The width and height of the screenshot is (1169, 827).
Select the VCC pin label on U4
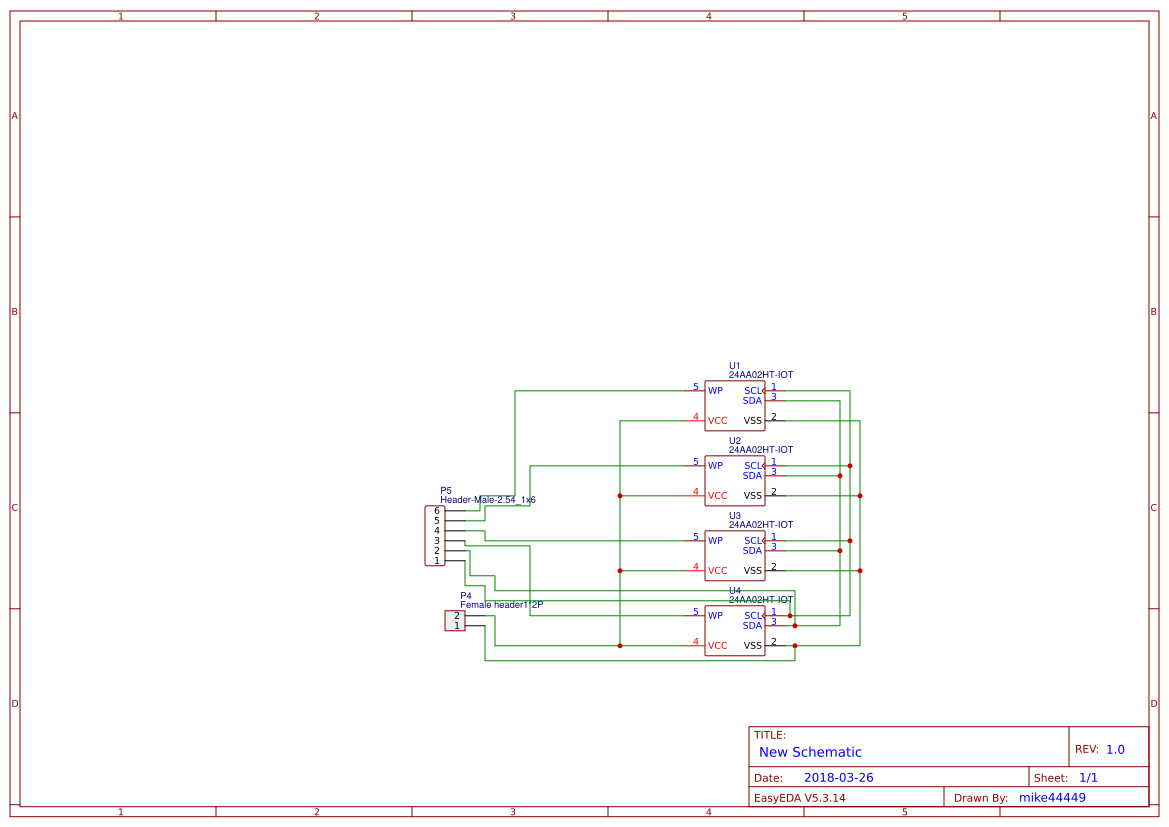(x=717, y=646)
